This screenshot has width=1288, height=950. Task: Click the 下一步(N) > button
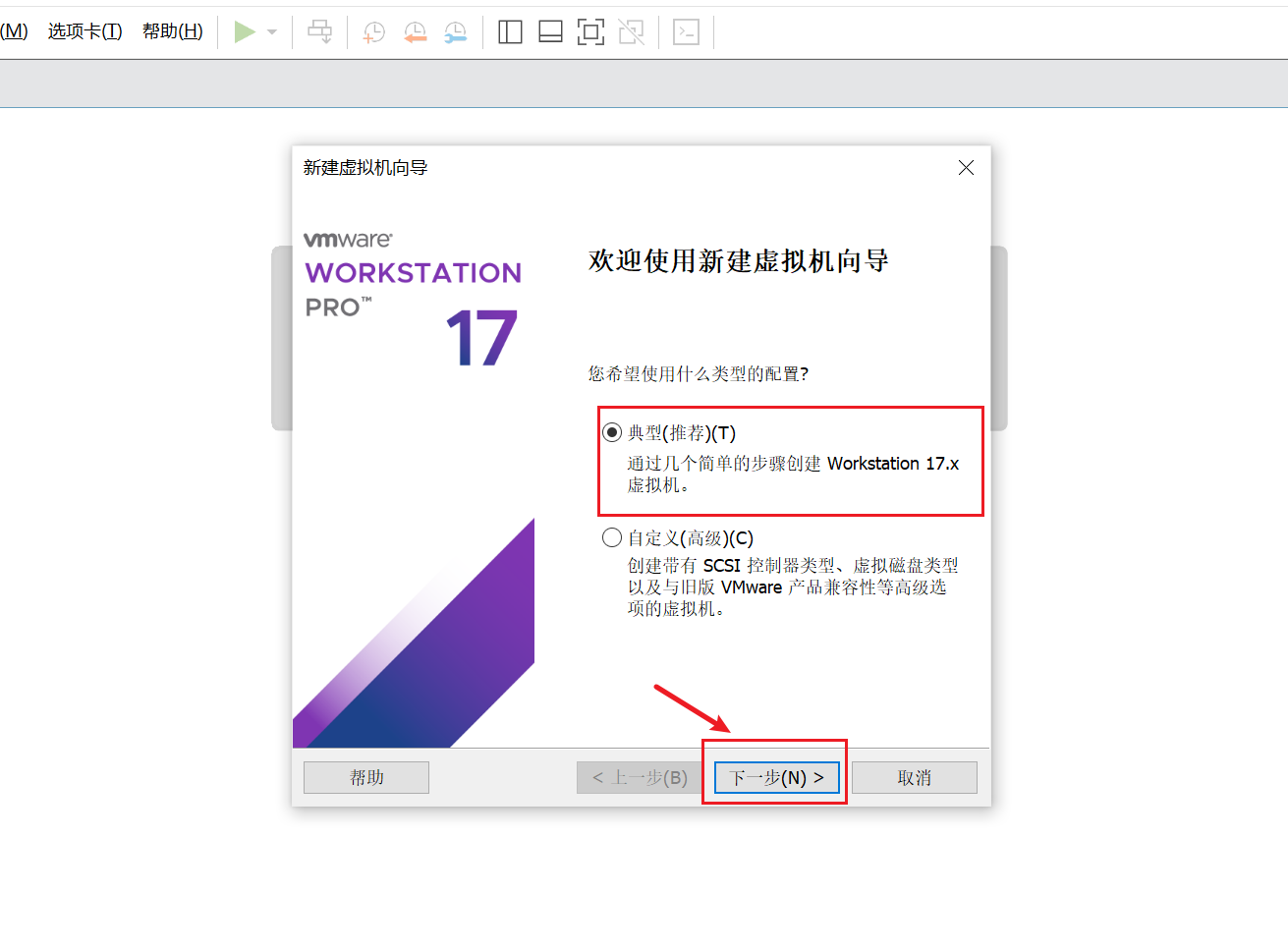(777, 777)
